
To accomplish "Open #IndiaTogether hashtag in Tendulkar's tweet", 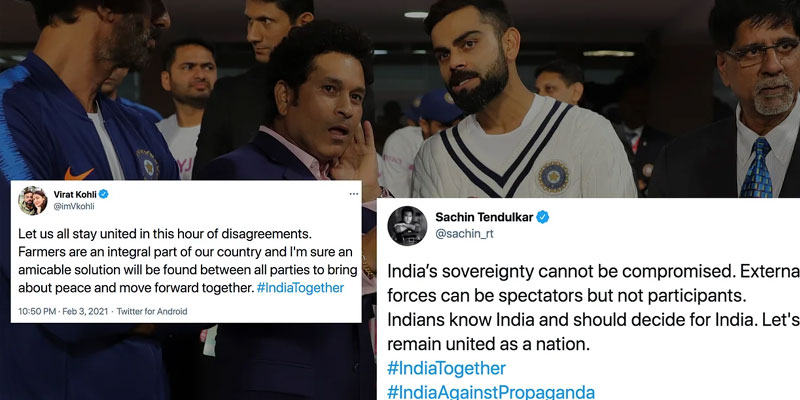I will coord(446,368).
